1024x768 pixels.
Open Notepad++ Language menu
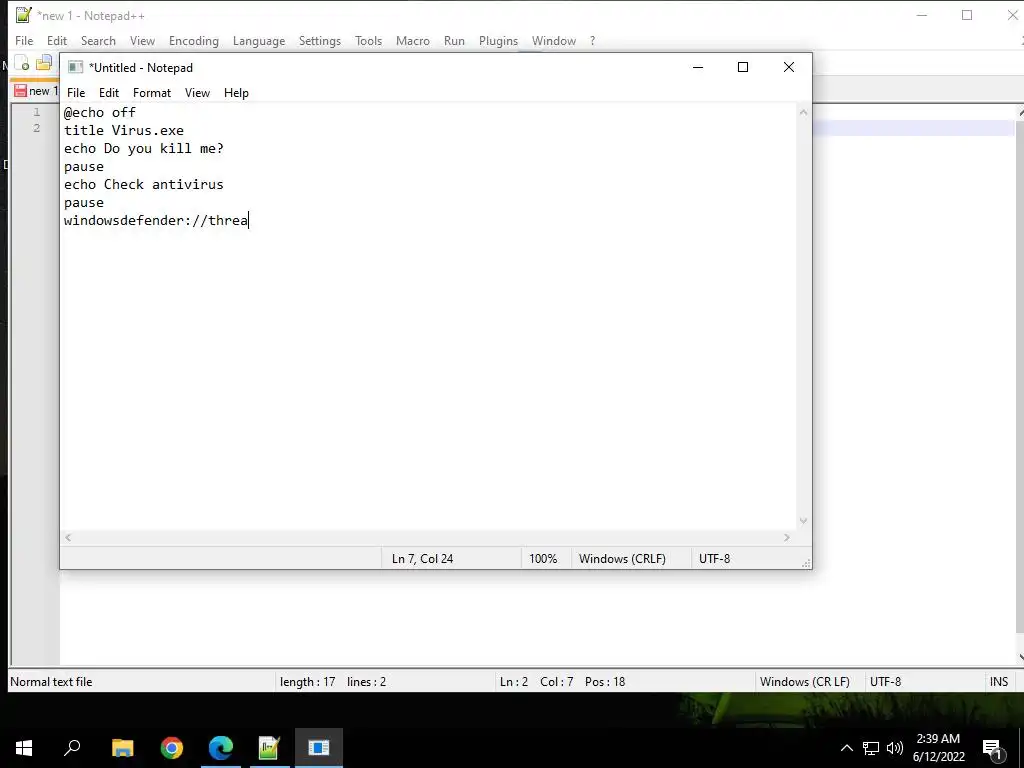(259, 40)
